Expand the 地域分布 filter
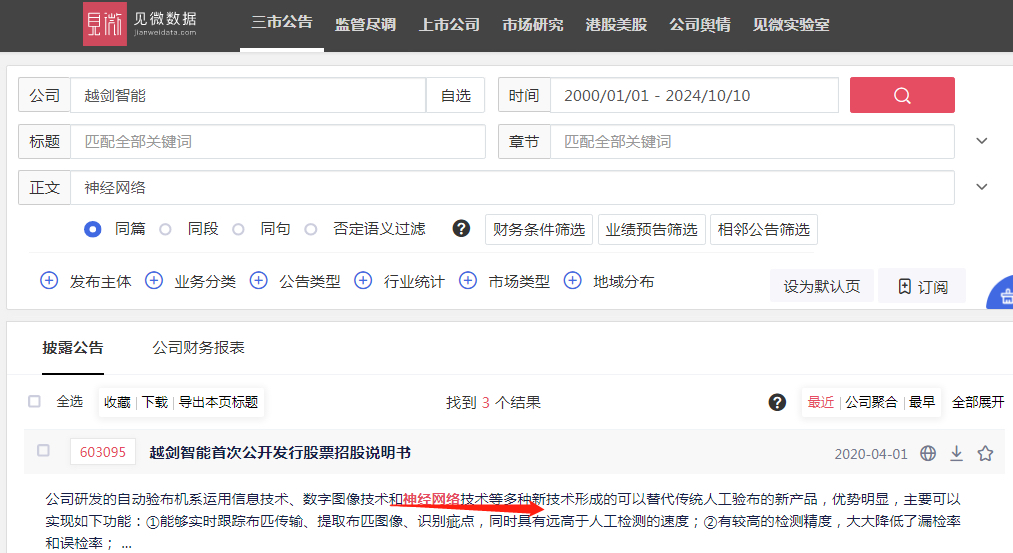Viewport: 1013px width, 553px height. (x=623, y=282)
